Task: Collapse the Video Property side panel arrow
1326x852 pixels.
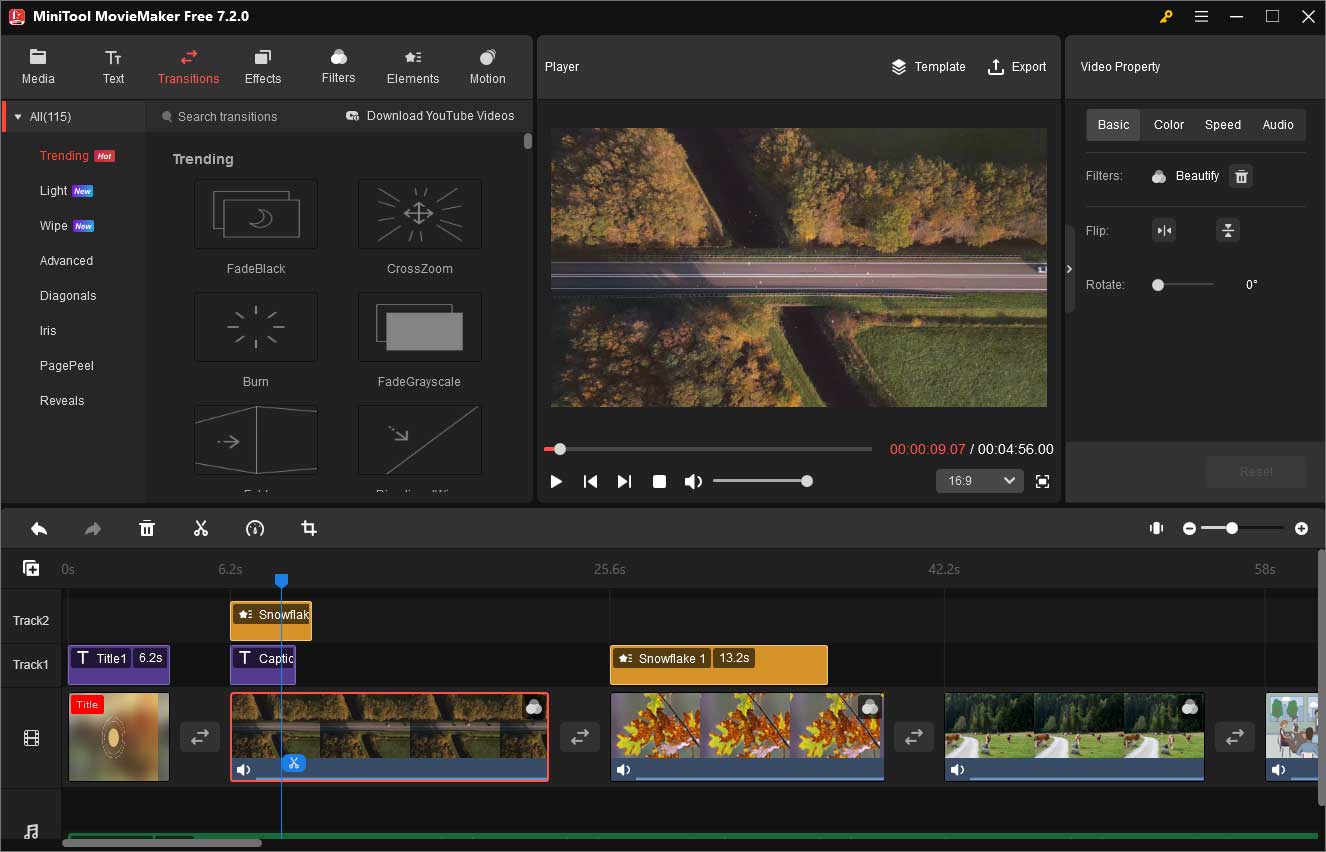Action: coord(1069,269)
